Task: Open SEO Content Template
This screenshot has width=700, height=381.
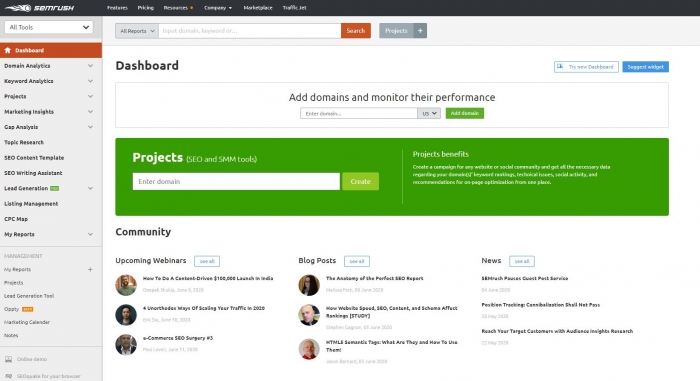Action: 34,158
